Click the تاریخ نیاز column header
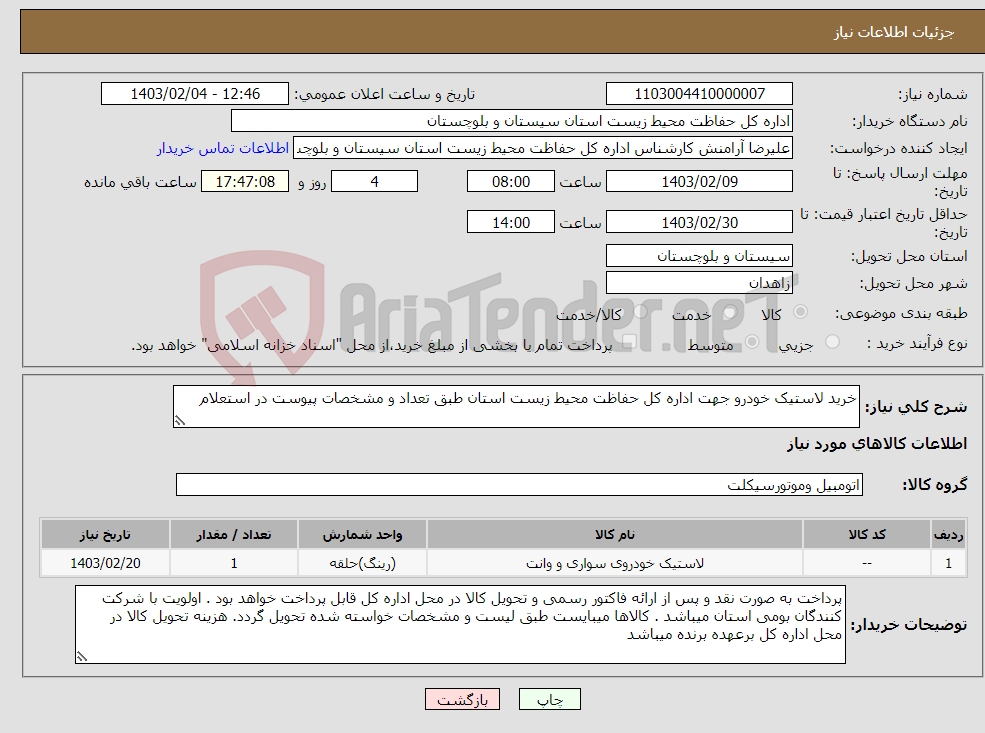 coord(105,535)
